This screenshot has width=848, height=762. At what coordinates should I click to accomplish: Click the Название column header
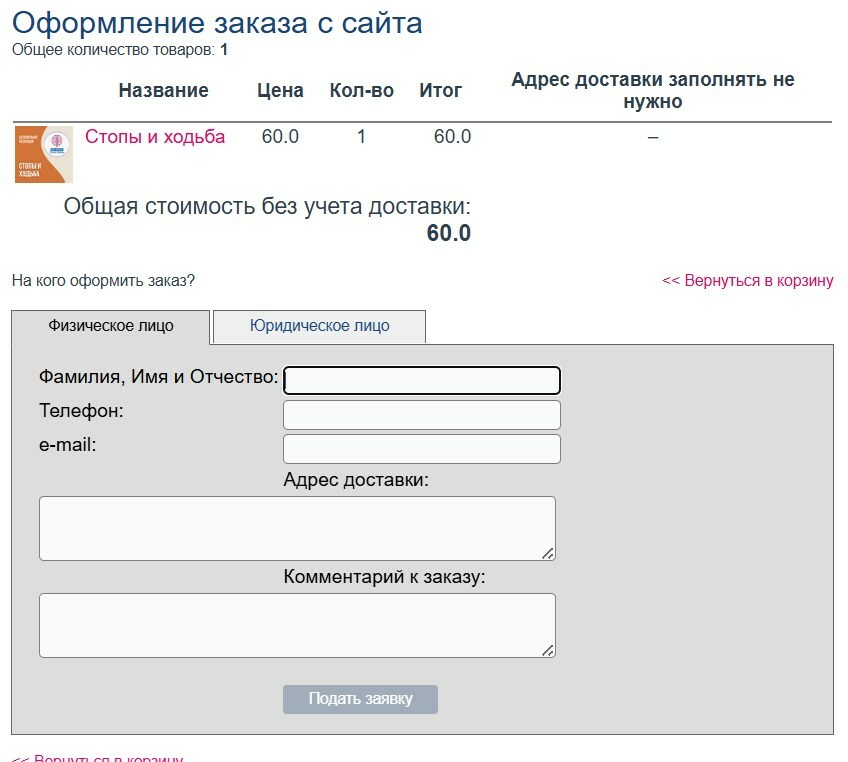(163, 91)
